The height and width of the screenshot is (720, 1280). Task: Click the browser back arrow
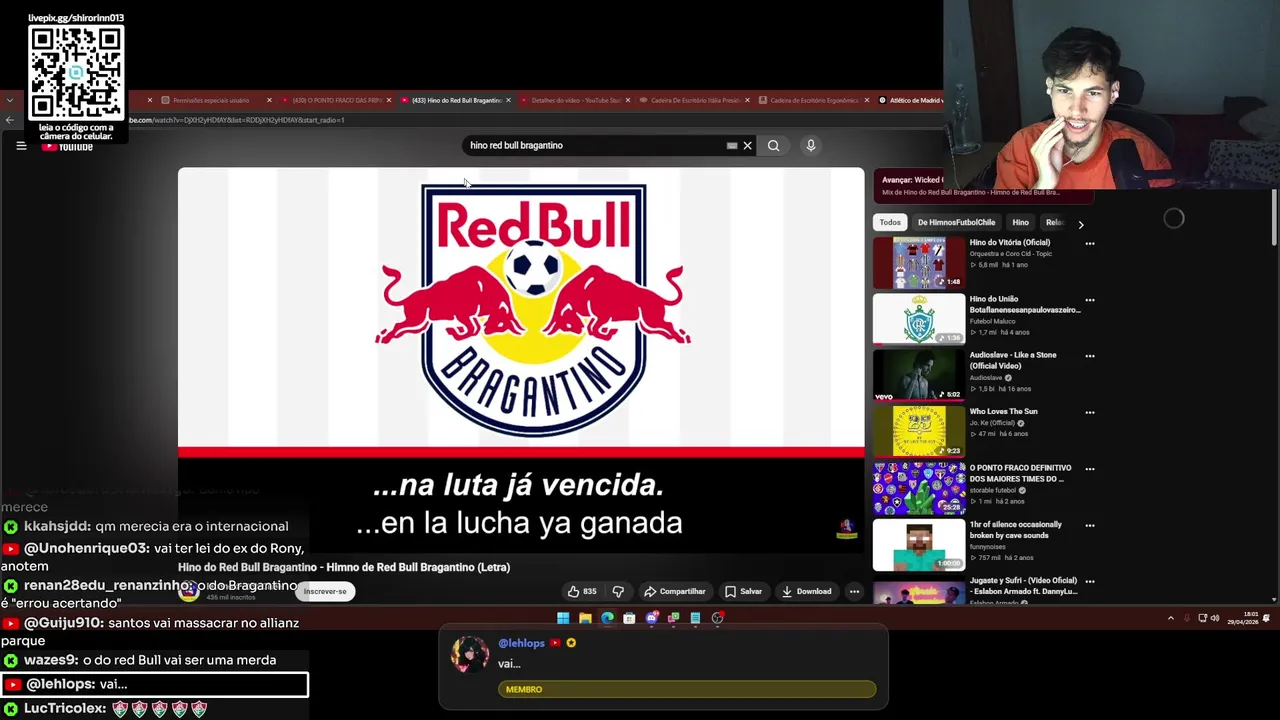pyautogui.click(x=9, y=120)
